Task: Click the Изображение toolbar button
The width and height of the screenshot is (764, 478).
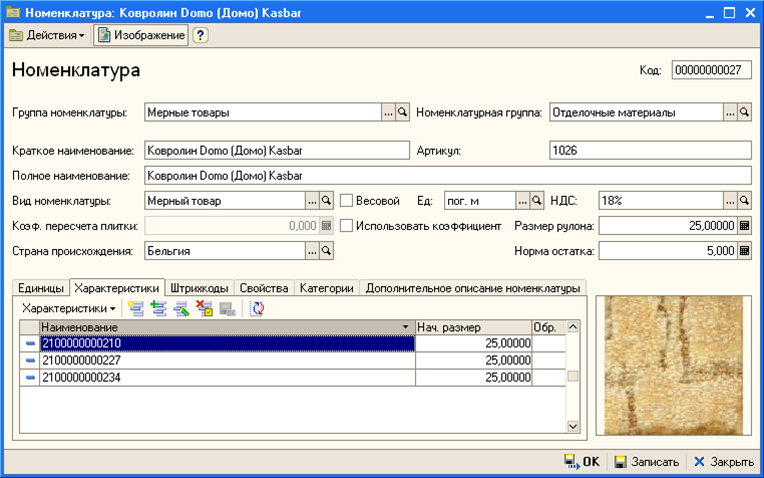Action: [141, 36]
